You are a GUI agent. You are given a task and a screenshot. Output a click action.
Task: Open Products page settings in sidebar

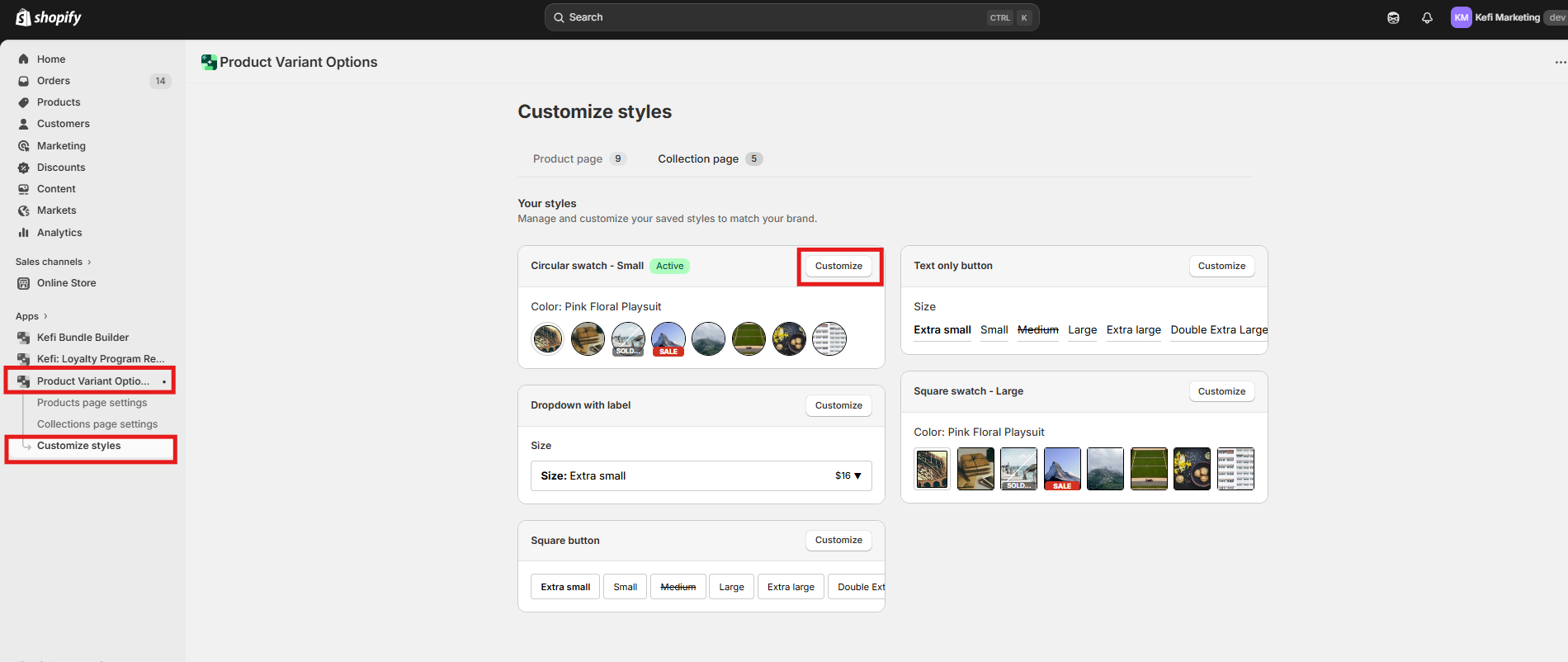[x=92, y=403]
